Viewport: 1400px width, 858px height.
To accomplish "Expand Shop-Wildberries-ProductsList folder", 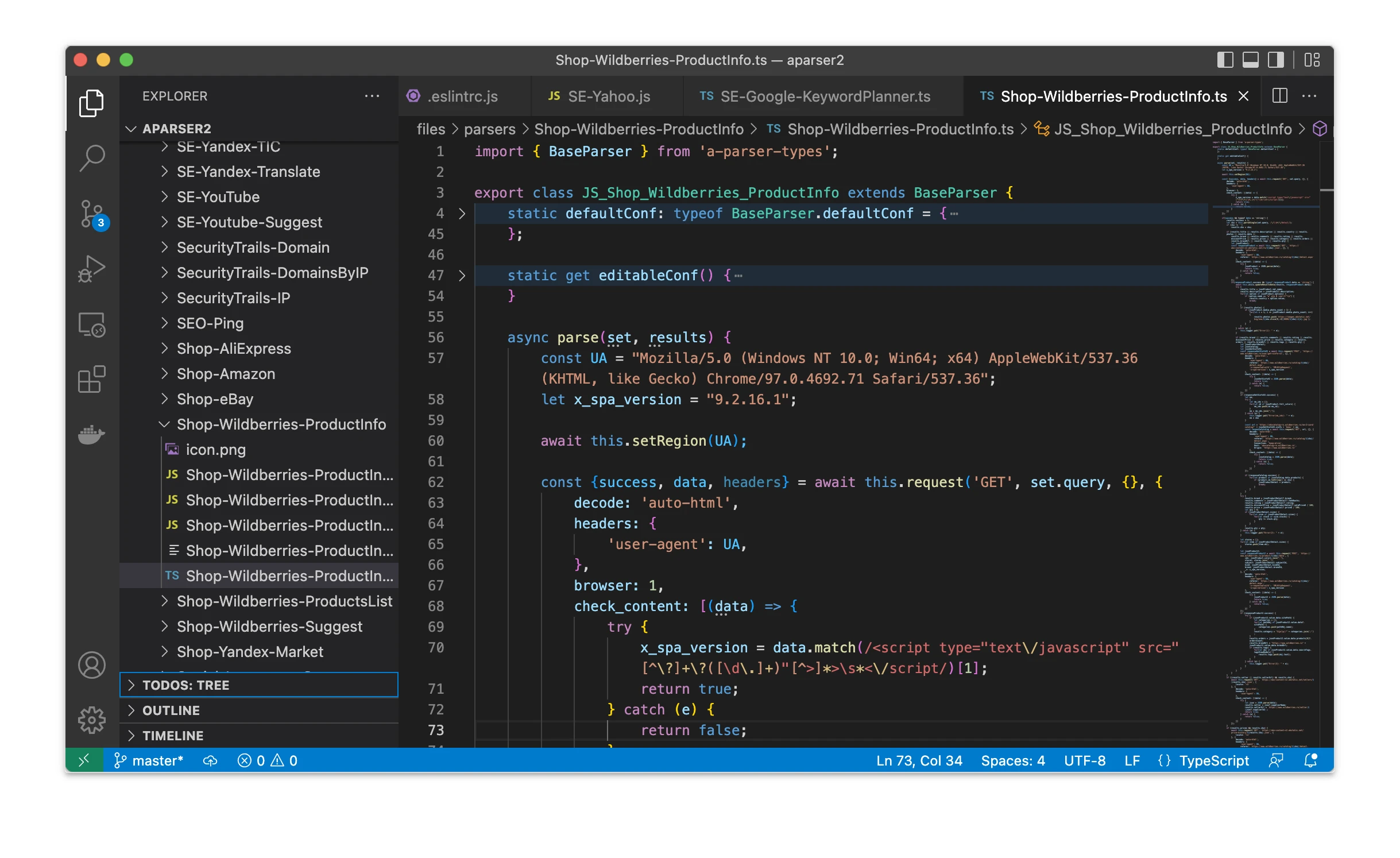I will coord(259,601).
